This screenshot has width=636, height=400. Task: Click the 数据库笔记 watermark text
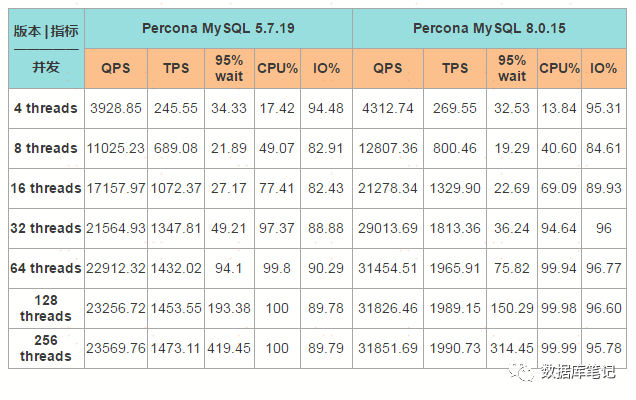pyautogui.click(x=577, y=373)
